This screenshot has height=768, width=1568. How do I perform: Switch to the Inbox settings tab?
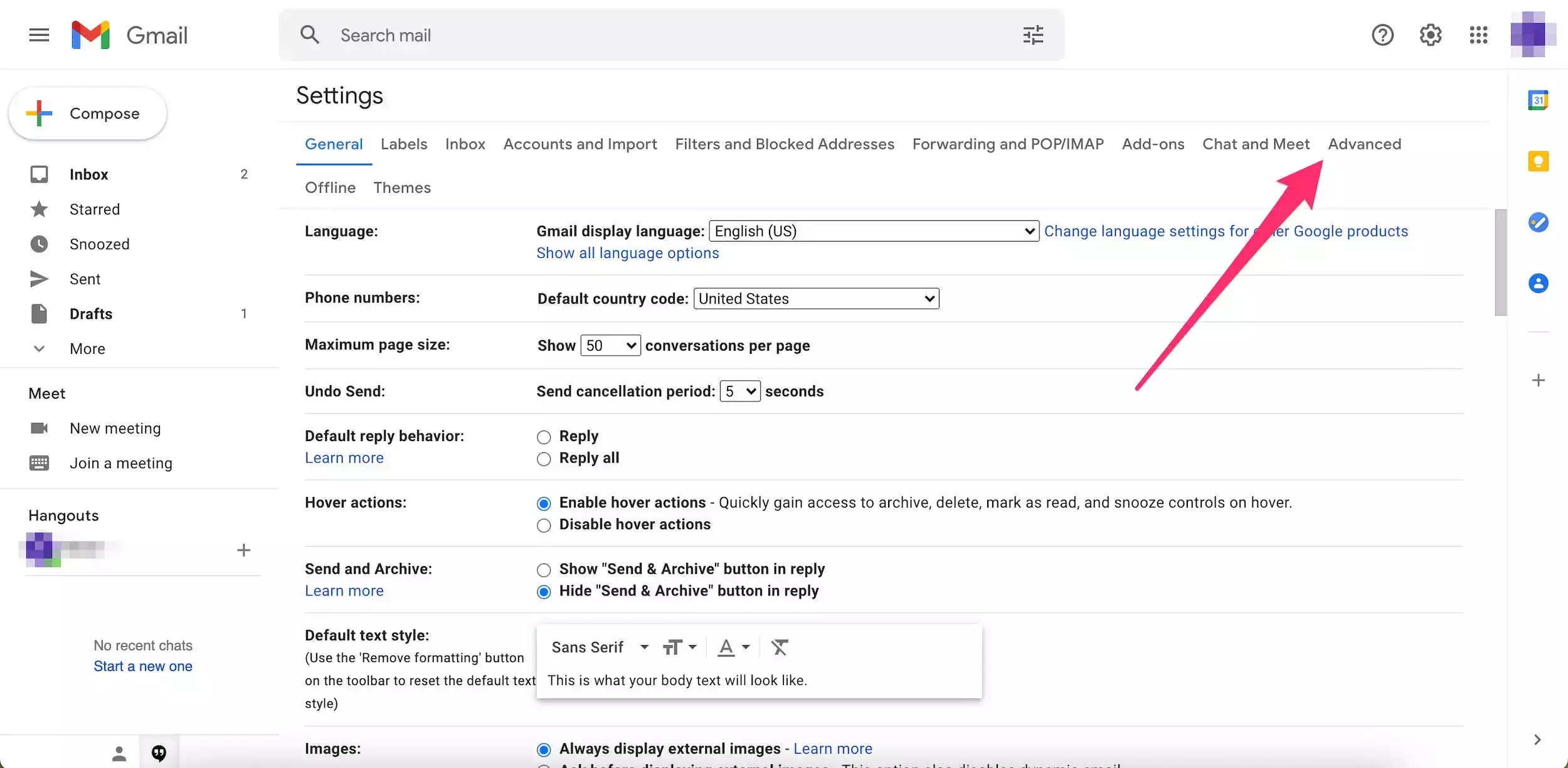click(465, 144)
